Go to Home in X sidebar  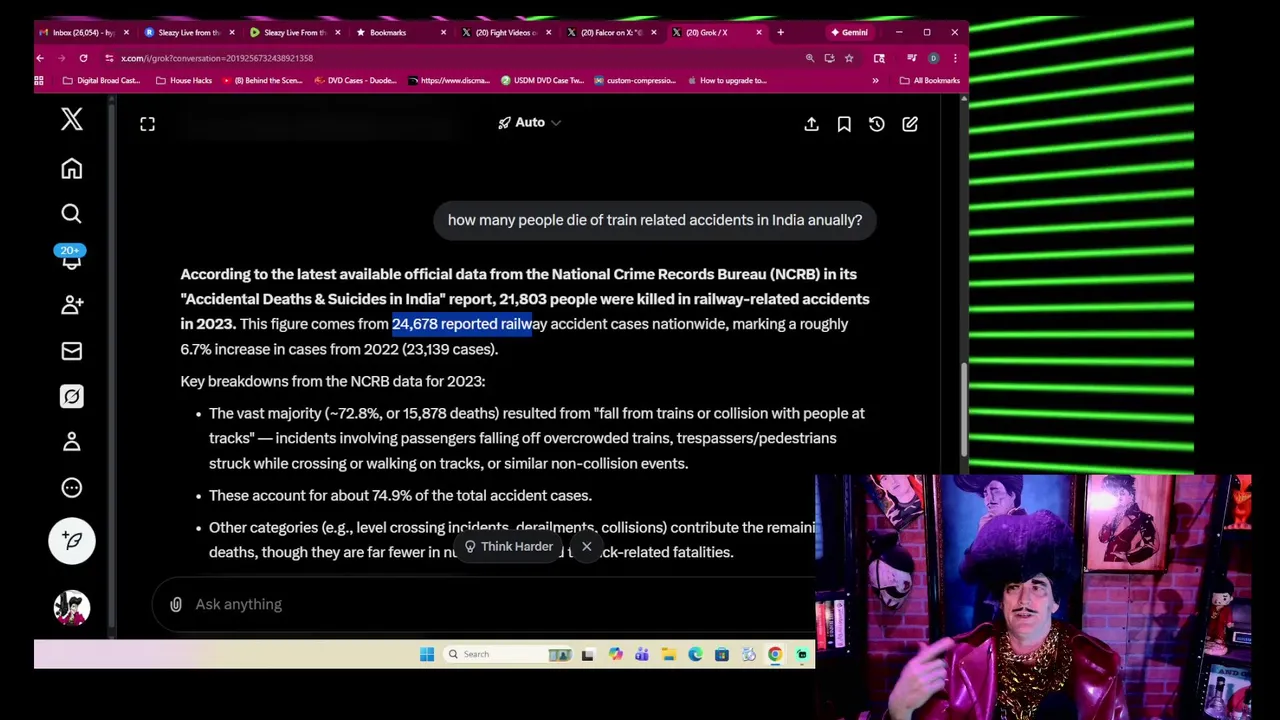point(71,169)
